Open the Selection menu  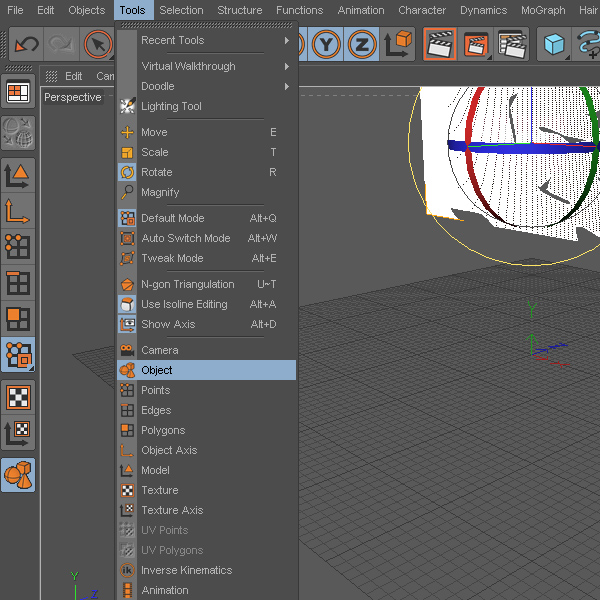tap(181, 10)
